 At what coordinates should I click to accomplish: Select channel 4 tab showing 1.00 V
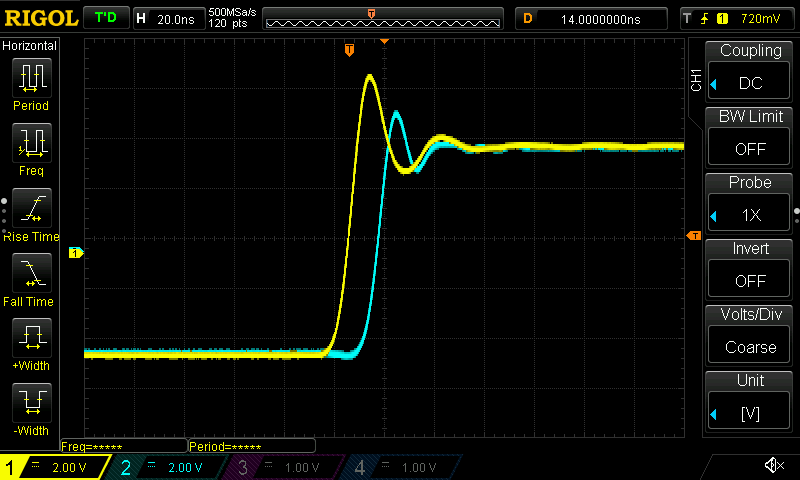[403, 467]
